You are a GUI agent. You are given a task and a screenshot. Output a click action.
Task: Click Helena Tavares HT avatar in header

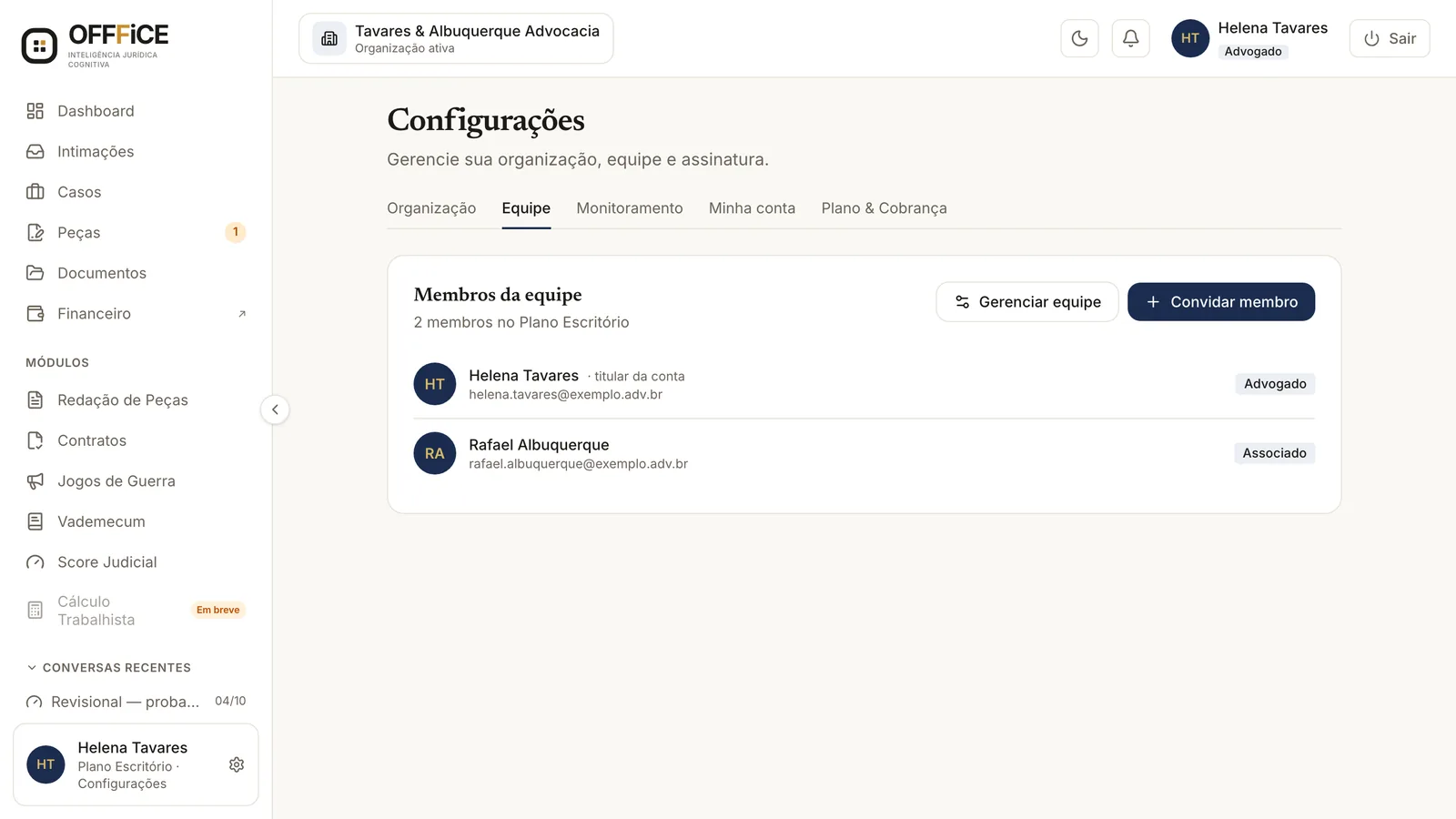(x=1190, y=38)
